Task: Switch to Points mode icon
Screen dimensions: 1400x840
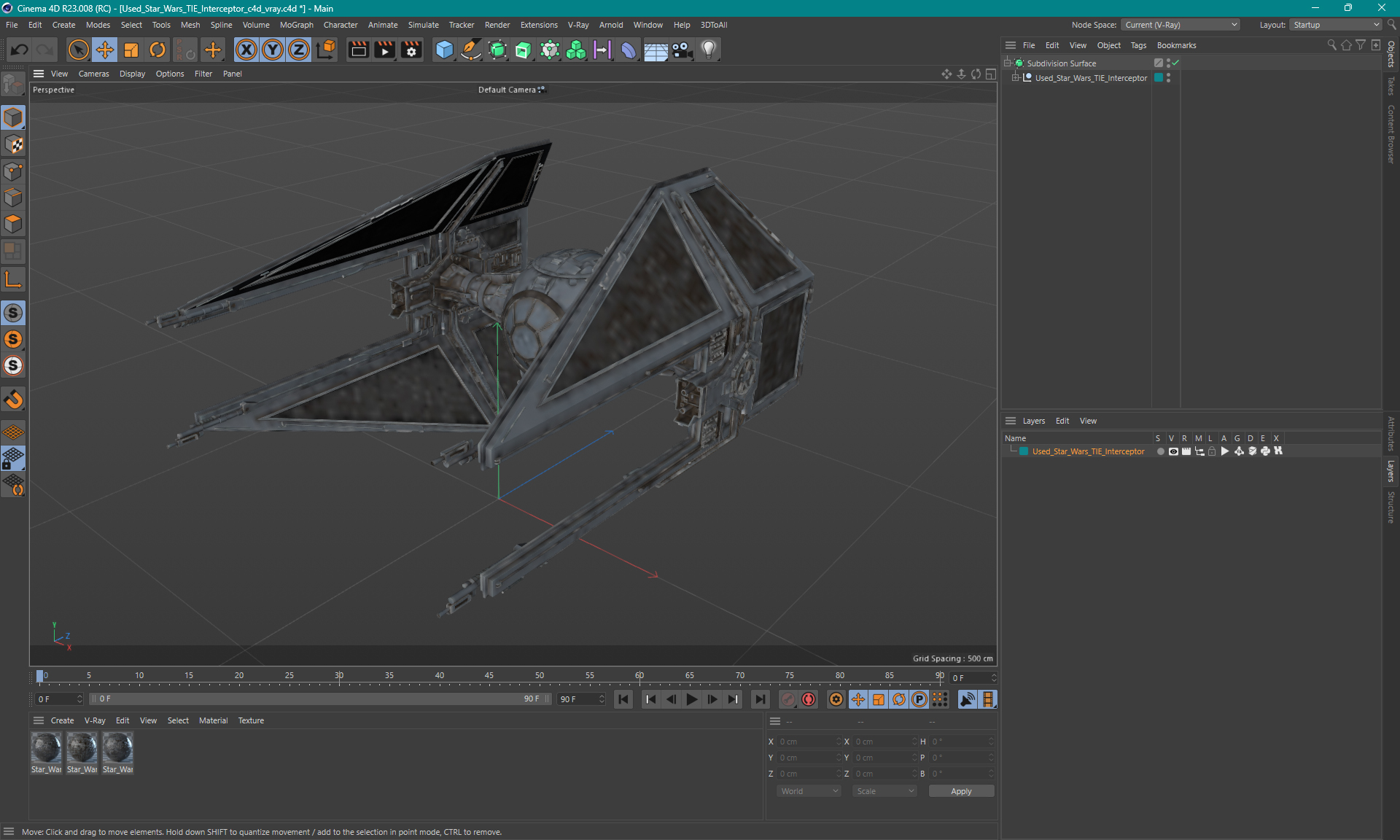Action: tap(13, 171)
